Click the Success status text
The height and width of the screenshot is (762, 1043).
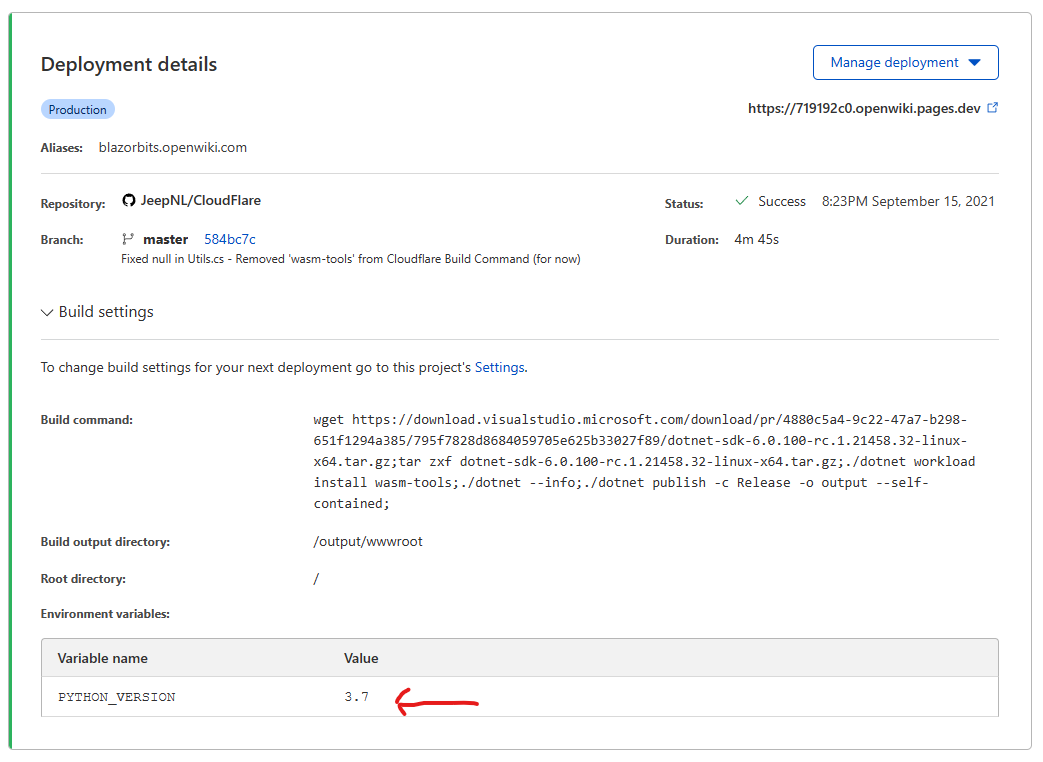pyautogui.click(x=782, y=201)
